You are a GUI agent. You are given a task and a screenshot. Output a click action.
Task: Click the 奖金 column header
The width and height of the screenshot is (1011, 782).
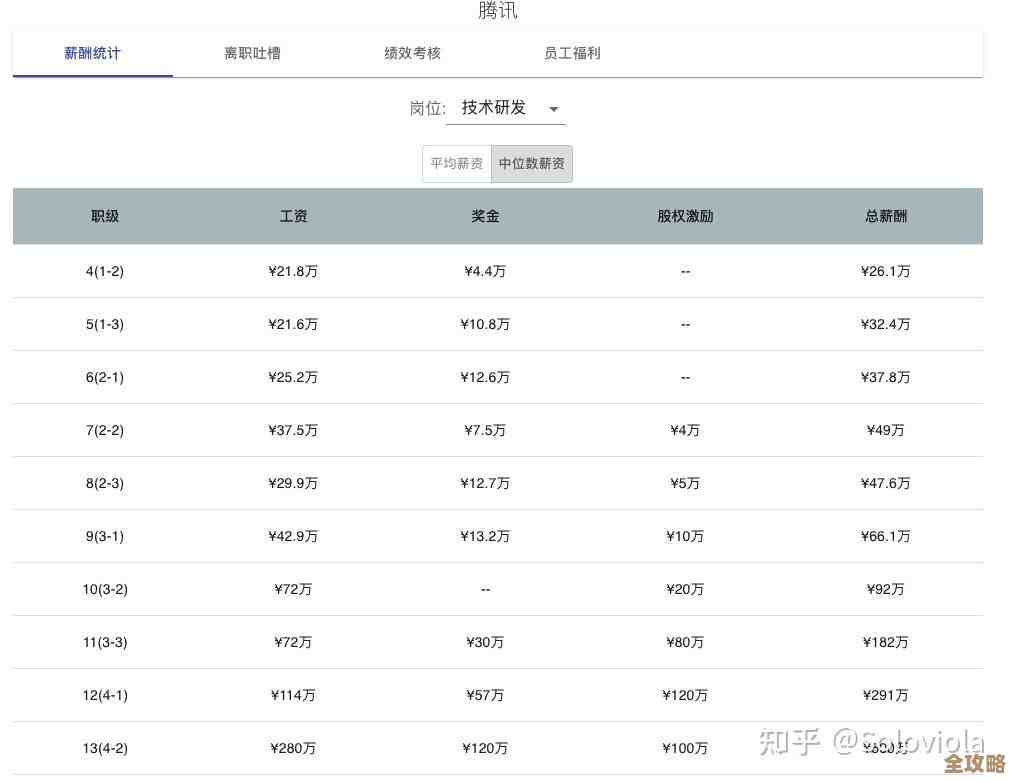point(485,216)
